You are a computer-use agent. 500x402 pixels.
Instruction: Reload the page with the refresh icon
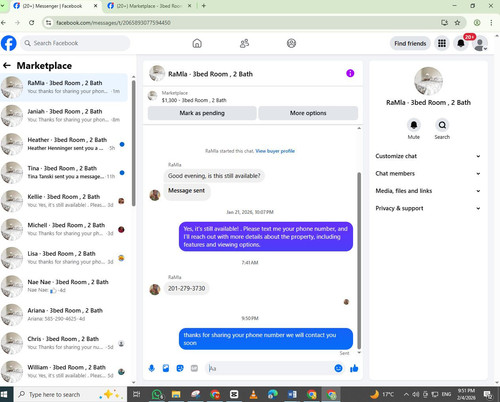point(31,23)
